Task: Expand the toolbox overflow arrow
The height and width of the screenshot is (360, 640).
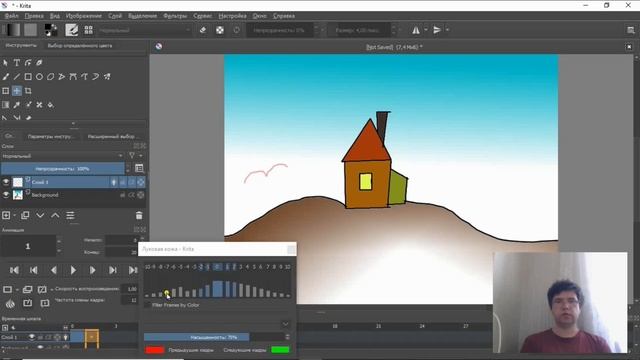Action: click(73, 123)
